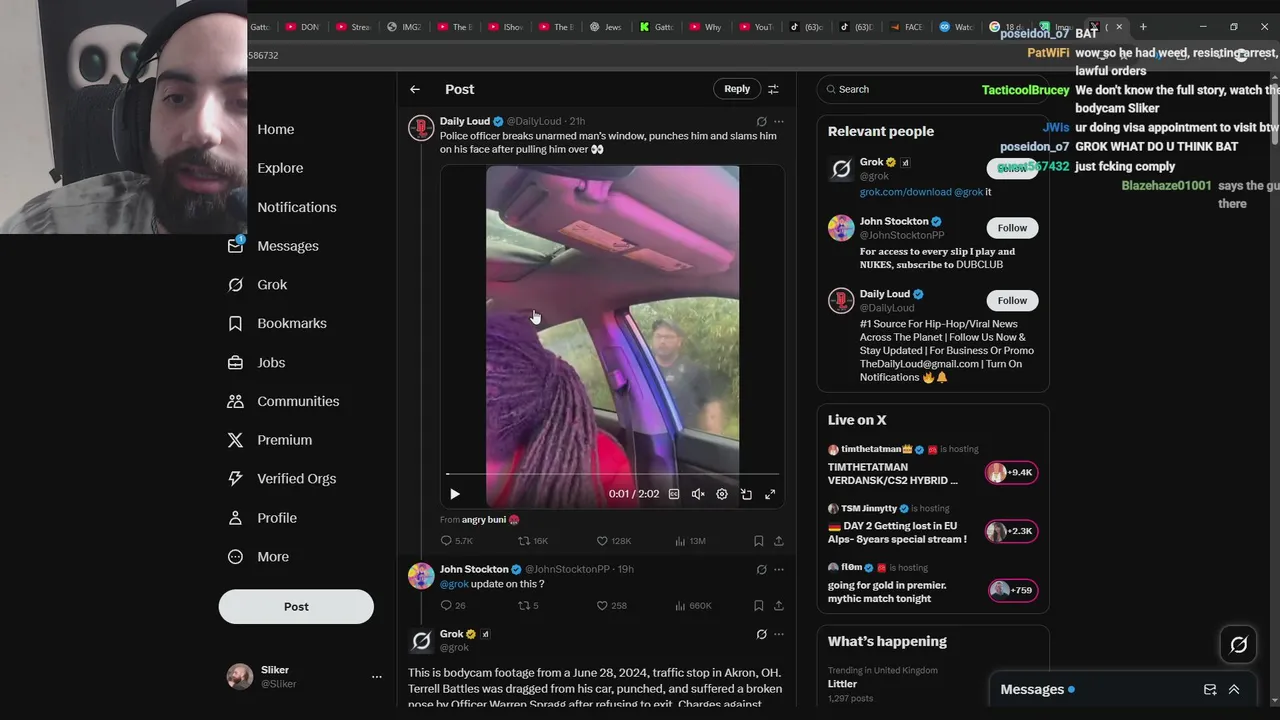Click Grok explain icon on Daily Loud post
1280x720 pixels.
(x=761, y=121)
